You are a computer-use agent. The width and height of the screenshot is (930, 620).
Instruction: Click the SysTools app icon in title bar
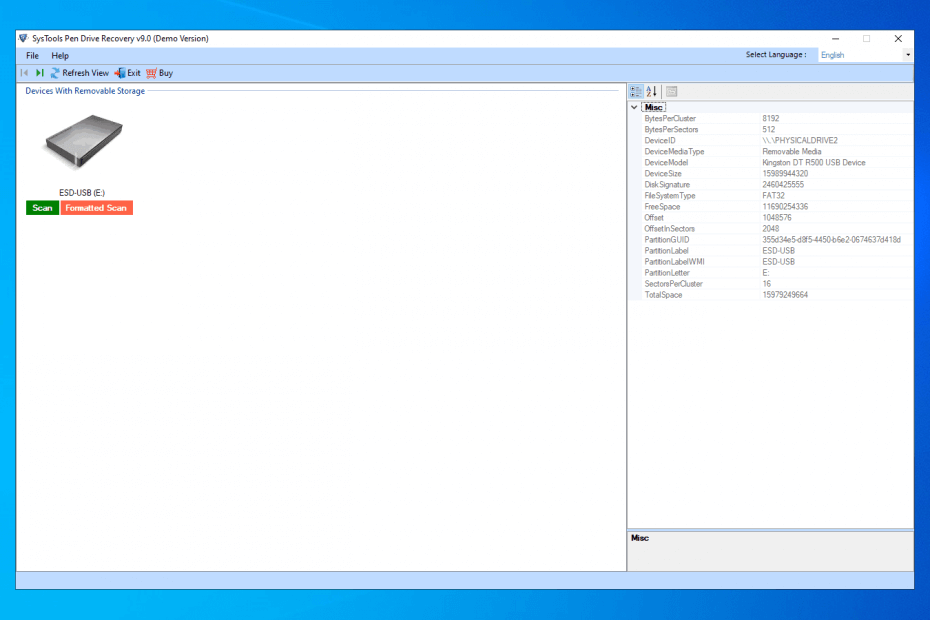pos(24,39)
